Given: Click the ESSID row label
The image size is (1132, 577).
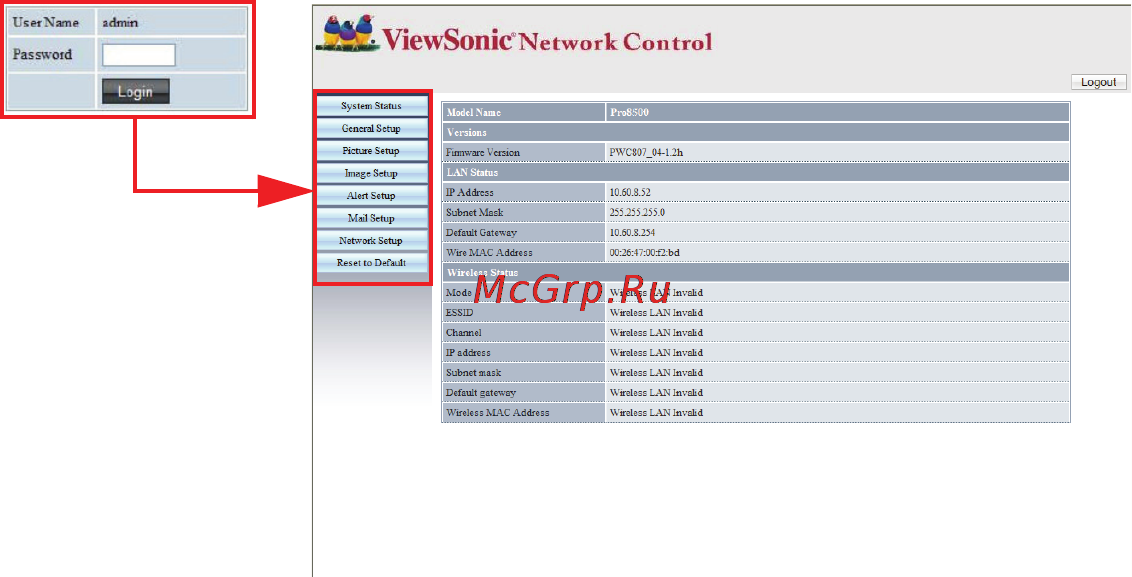Looking at the screenshot, I should pos(460,313).
